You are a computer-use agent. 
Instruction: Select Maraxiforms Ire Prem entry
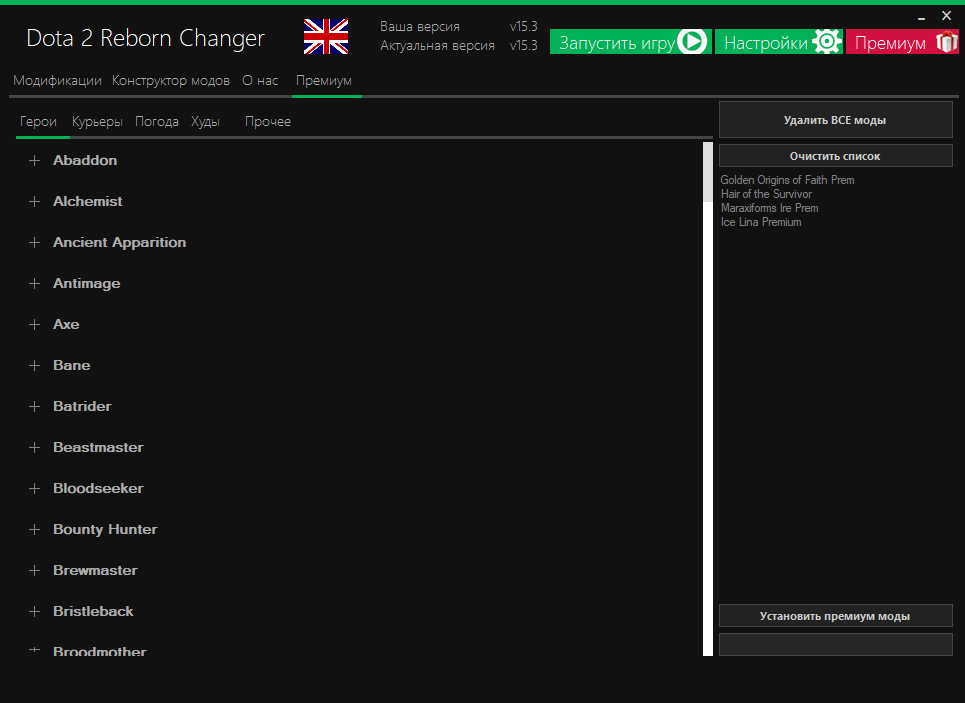[769, 208]
